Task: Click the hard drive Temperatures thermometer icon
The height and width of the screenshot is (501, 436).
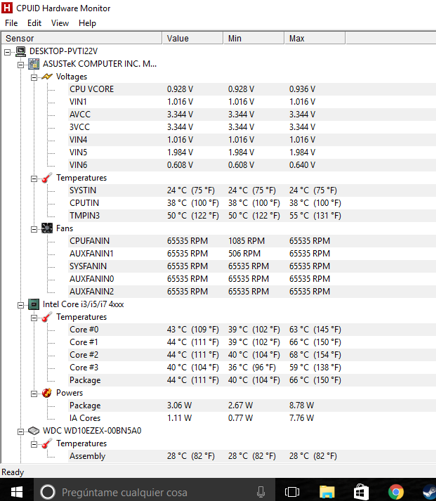Action: (47, 444)
